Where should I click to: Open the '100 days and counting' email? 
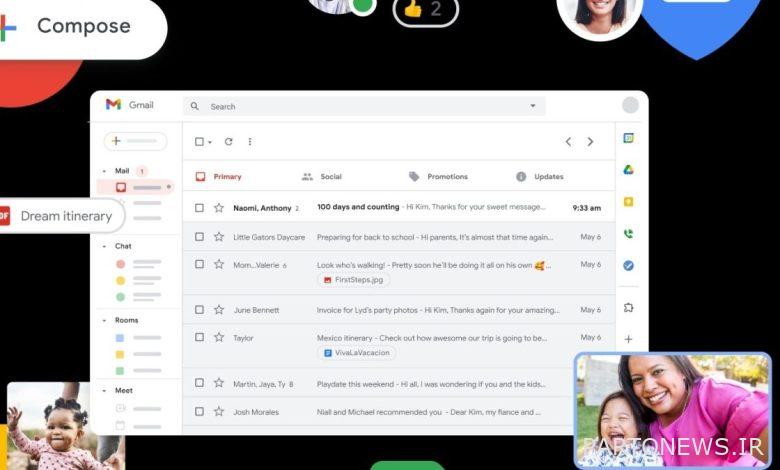pos(399,208)
